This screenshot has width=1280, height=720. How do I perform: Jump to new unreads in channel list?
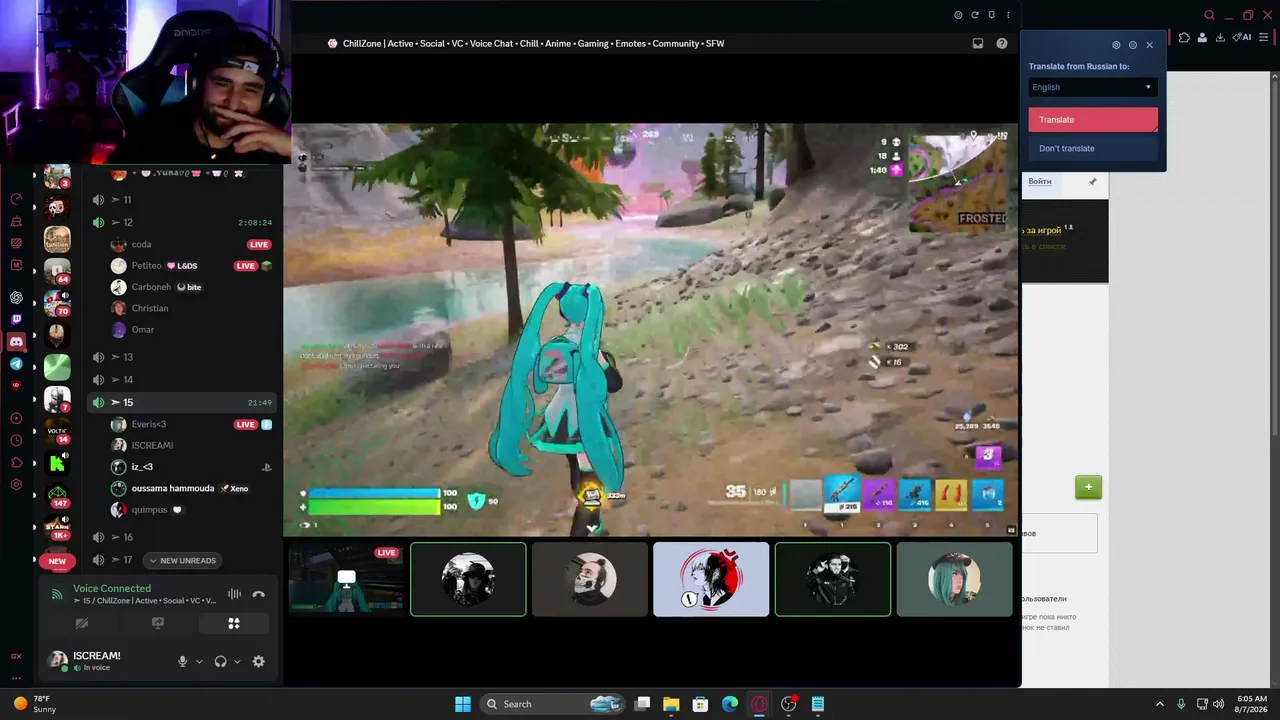click(184, 561)
